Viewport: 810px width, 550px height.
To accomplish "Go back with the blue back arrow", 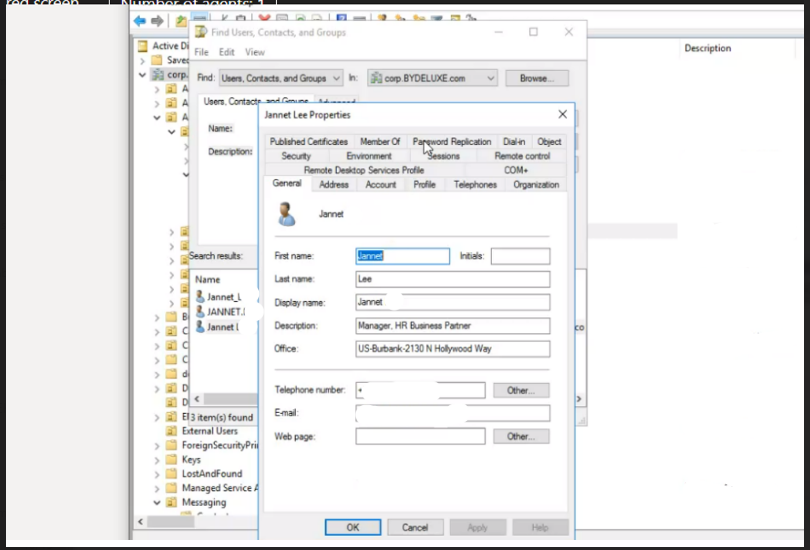I will 139,21.
